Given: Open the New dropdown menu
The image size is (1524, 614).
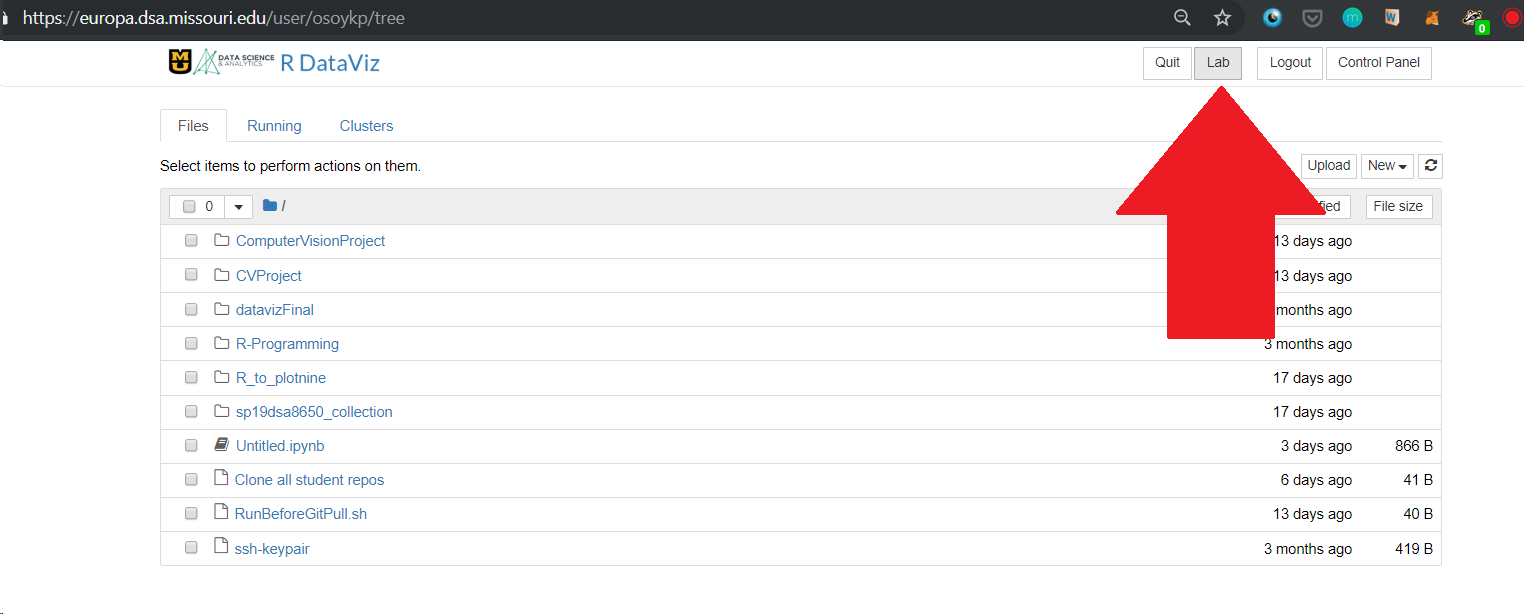Looking at the screenshot, I should pos(1387,166).
